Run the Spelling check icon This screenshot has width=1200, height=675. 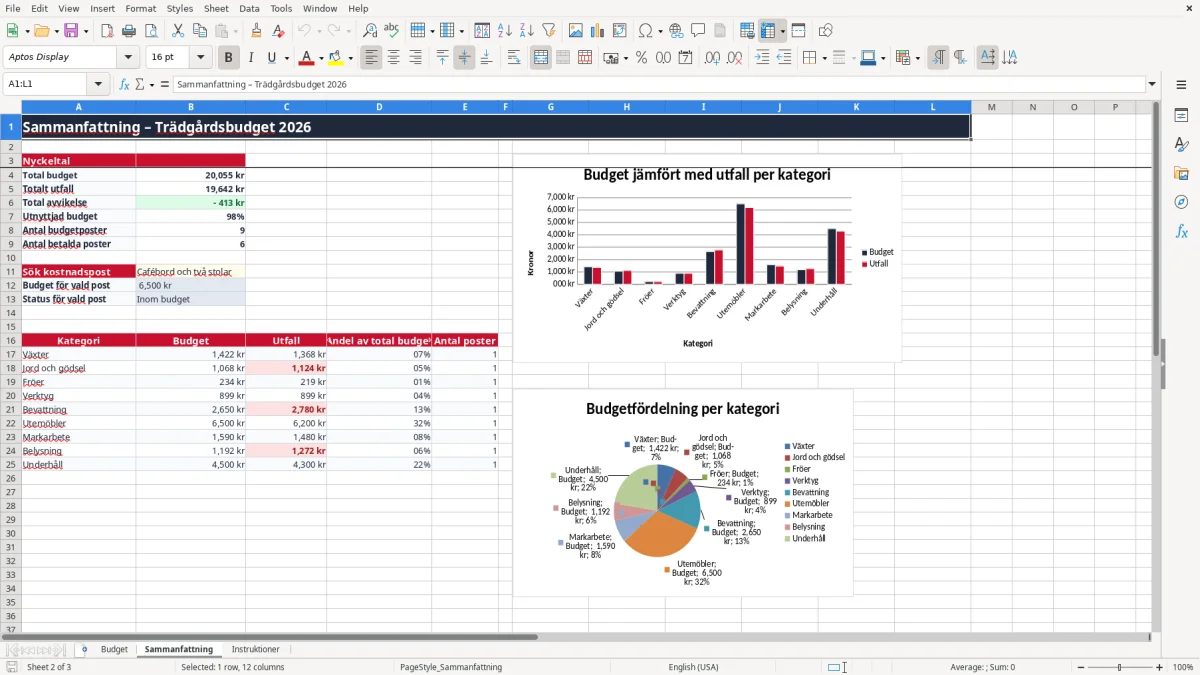pyautogui.click(x=392, y=31)
